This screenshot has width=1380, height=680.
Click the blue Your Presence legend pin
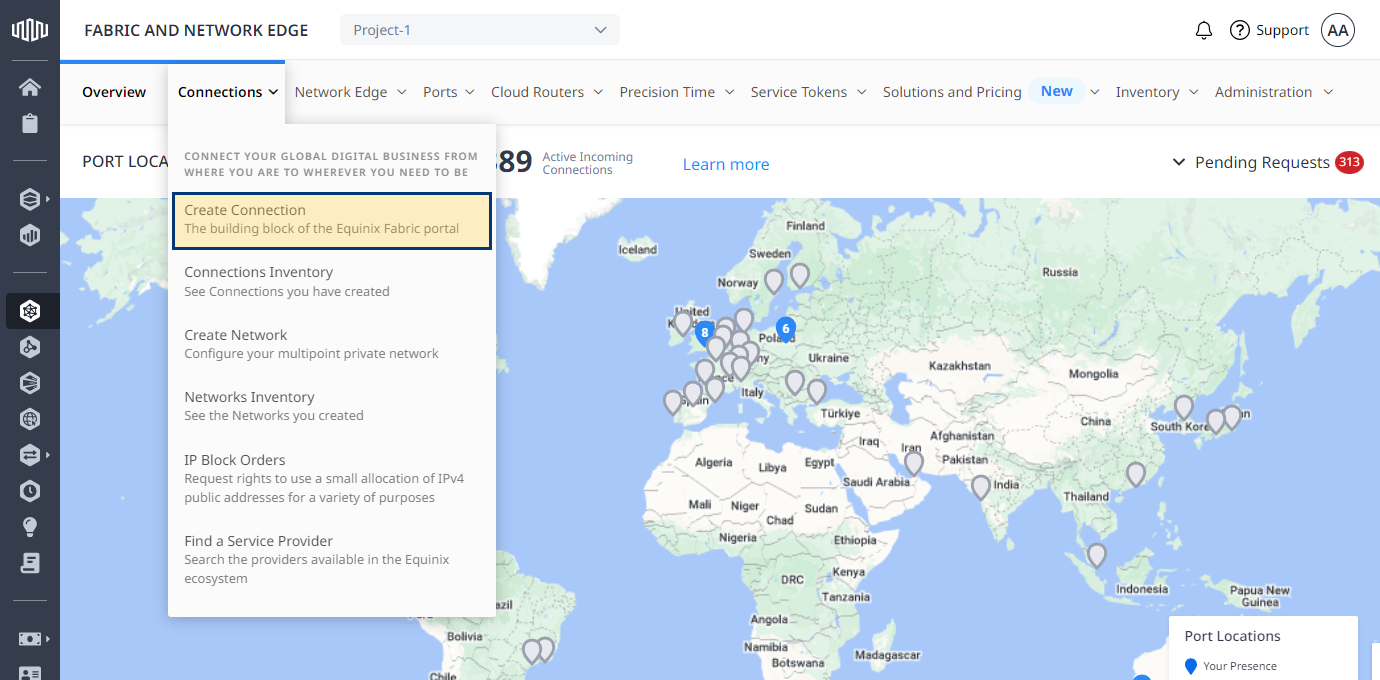pos(1190,666)
